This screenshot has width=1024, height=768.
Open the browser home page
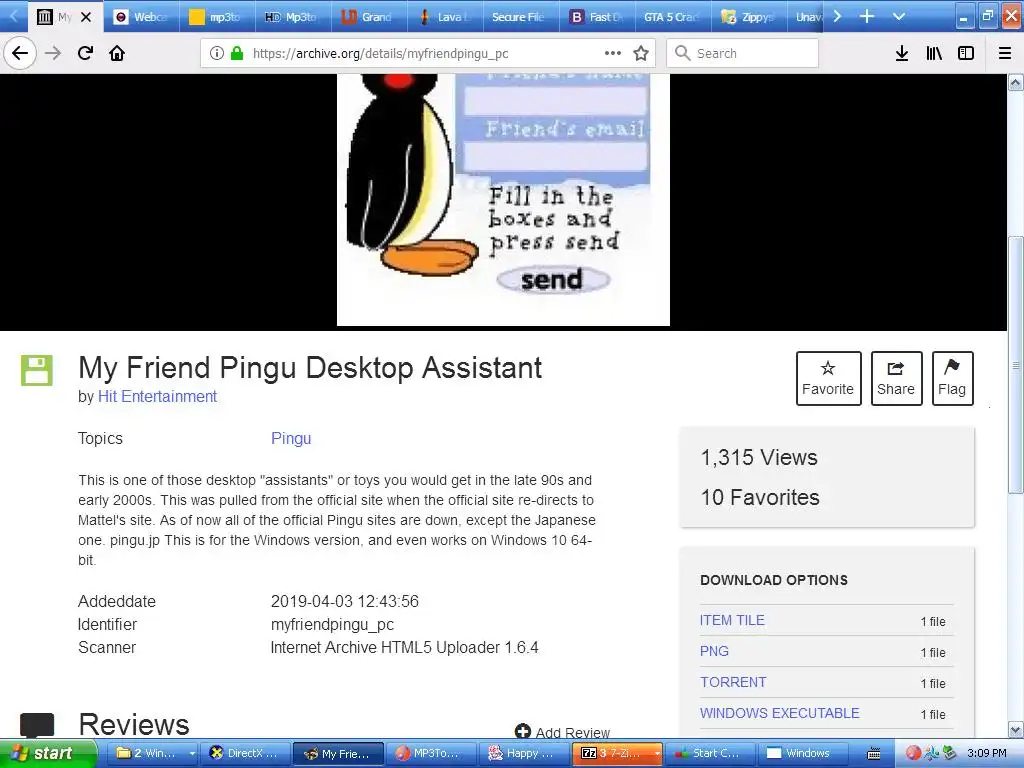[117, 53]
